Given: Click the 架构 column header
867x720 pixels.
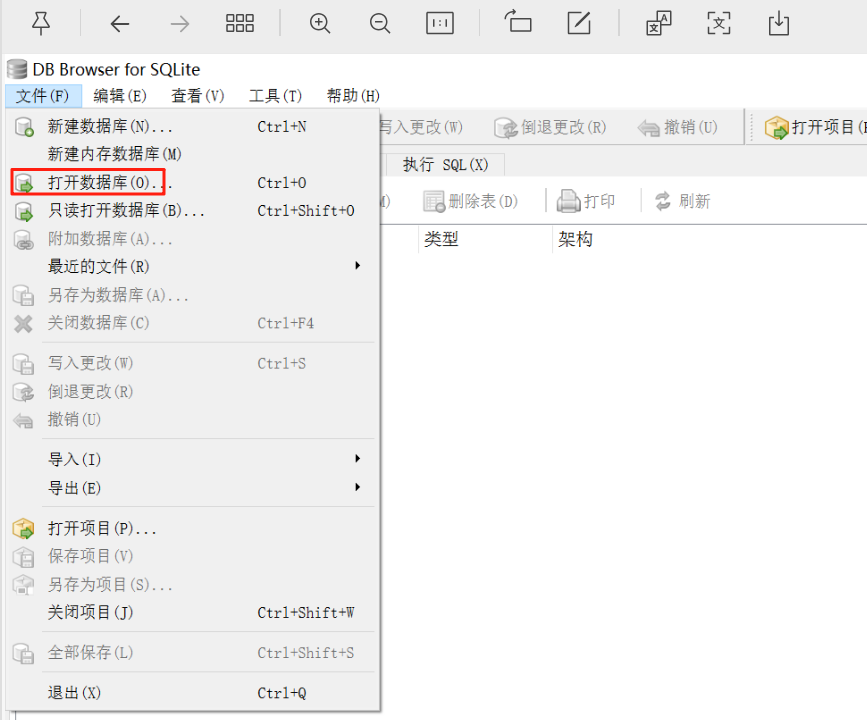Looking at the screenshot, I should click(575, 239).
